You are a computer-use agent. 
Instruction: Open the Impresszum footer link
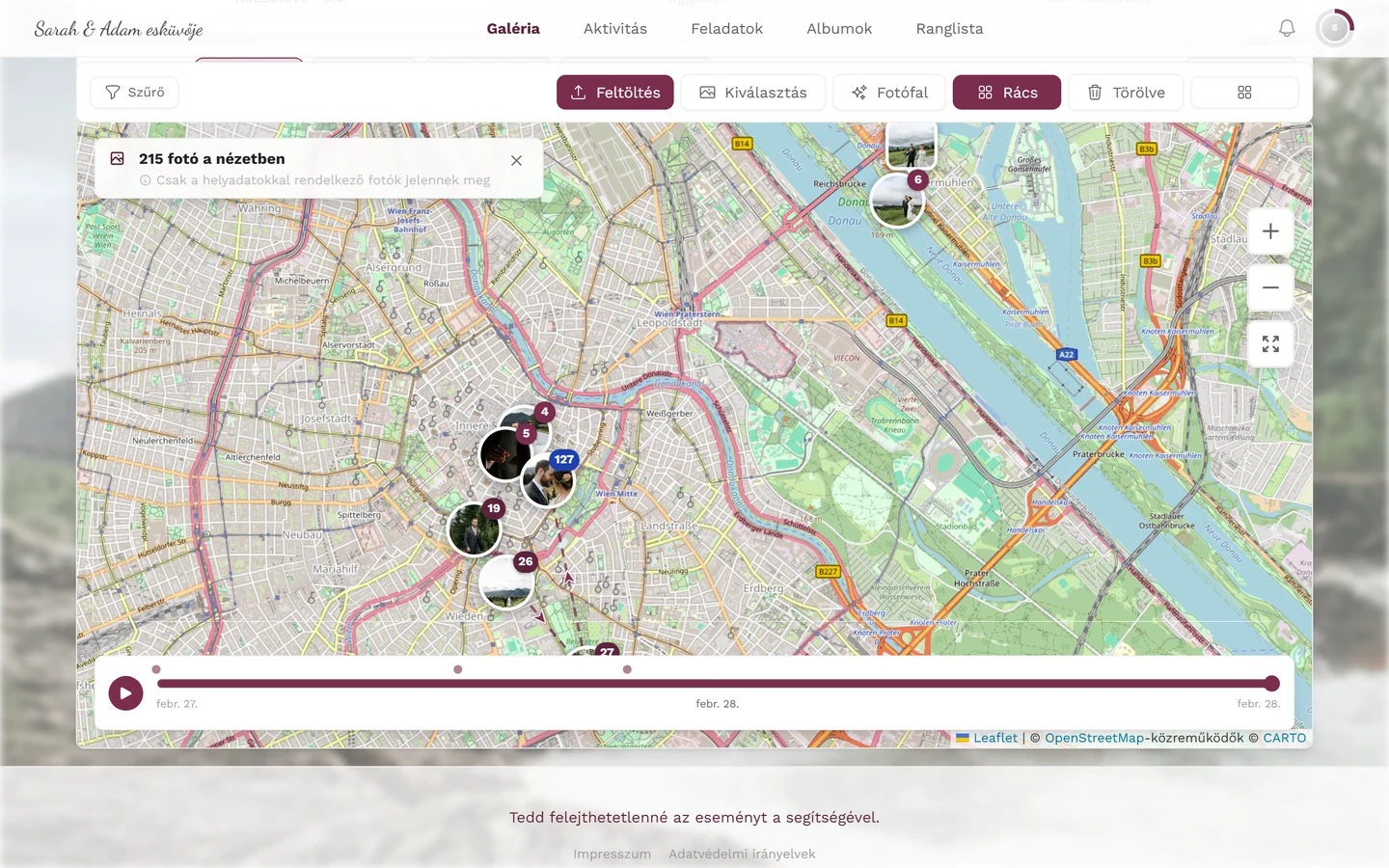click(613, 854)
